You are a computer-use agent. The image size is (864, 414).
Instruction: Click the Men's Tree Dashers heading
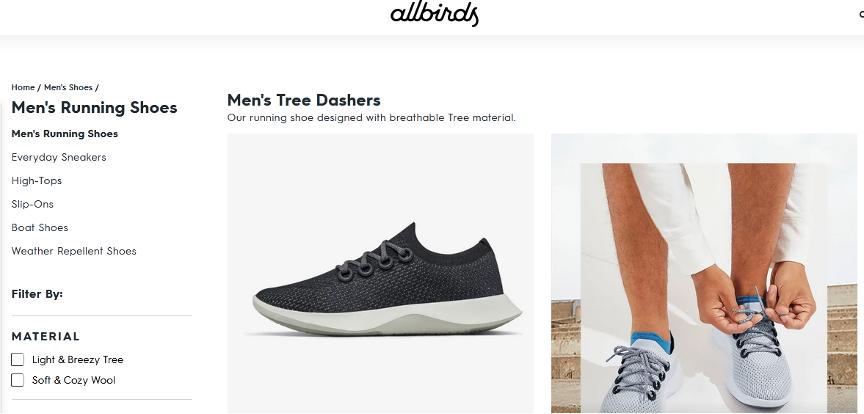304,100
